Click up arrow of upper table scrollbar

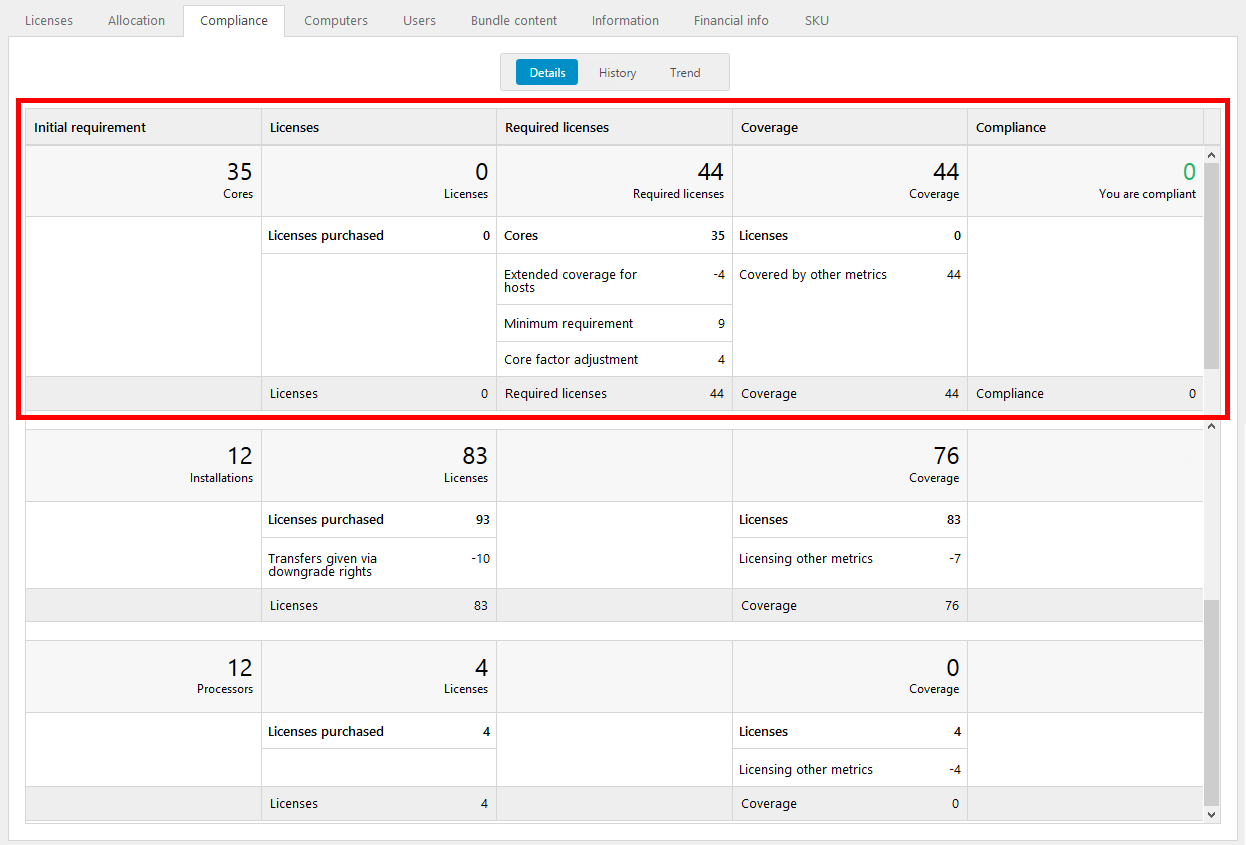1212,155
